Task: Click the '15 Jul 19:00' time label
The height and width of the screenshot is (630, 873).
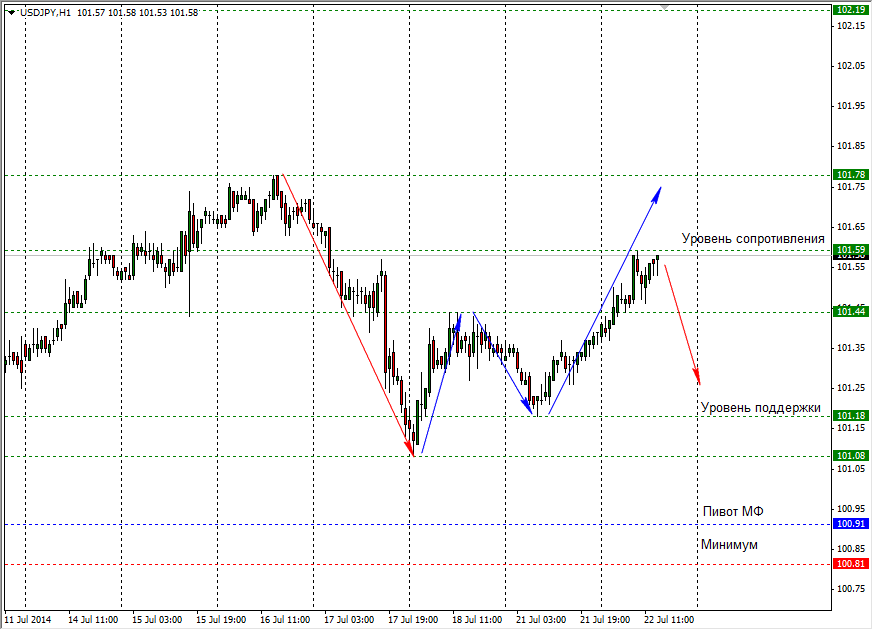Action: [x=221, y=619]
